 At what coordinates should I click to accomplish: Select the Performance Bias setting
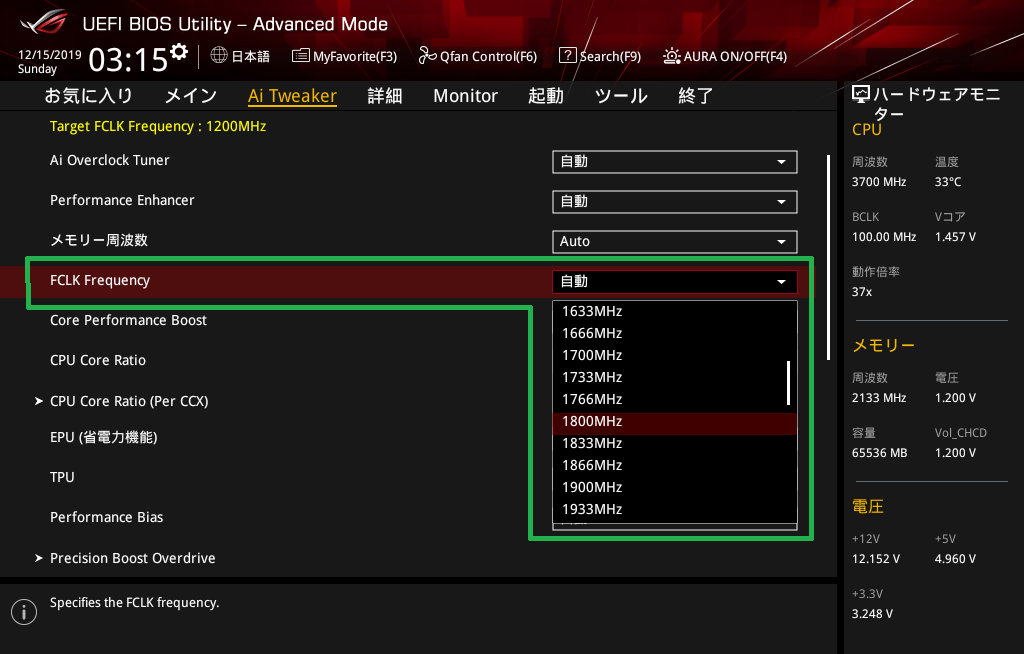[x=106, y=517]
